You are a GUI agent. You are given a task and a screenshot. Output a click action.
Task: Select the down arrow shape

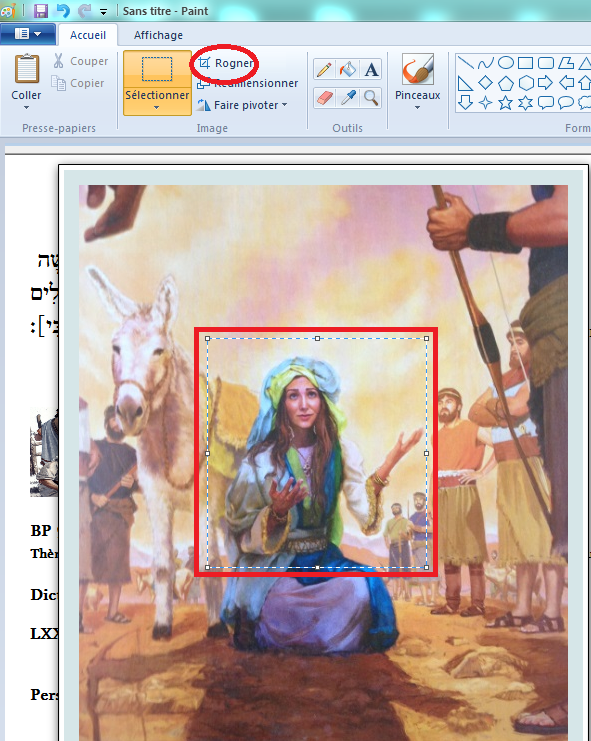(x=466, y=103)
